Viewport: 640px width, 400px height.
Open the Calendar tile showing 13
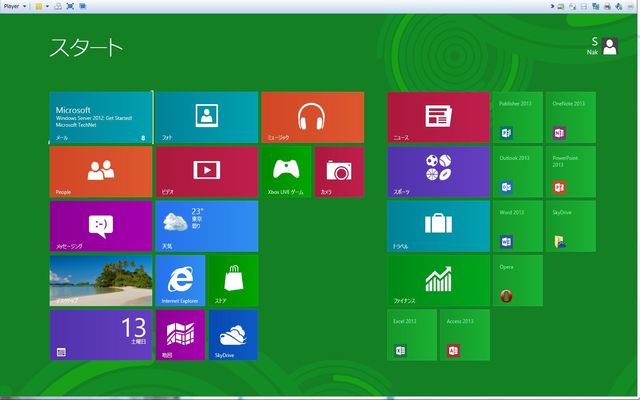(101, 335)
